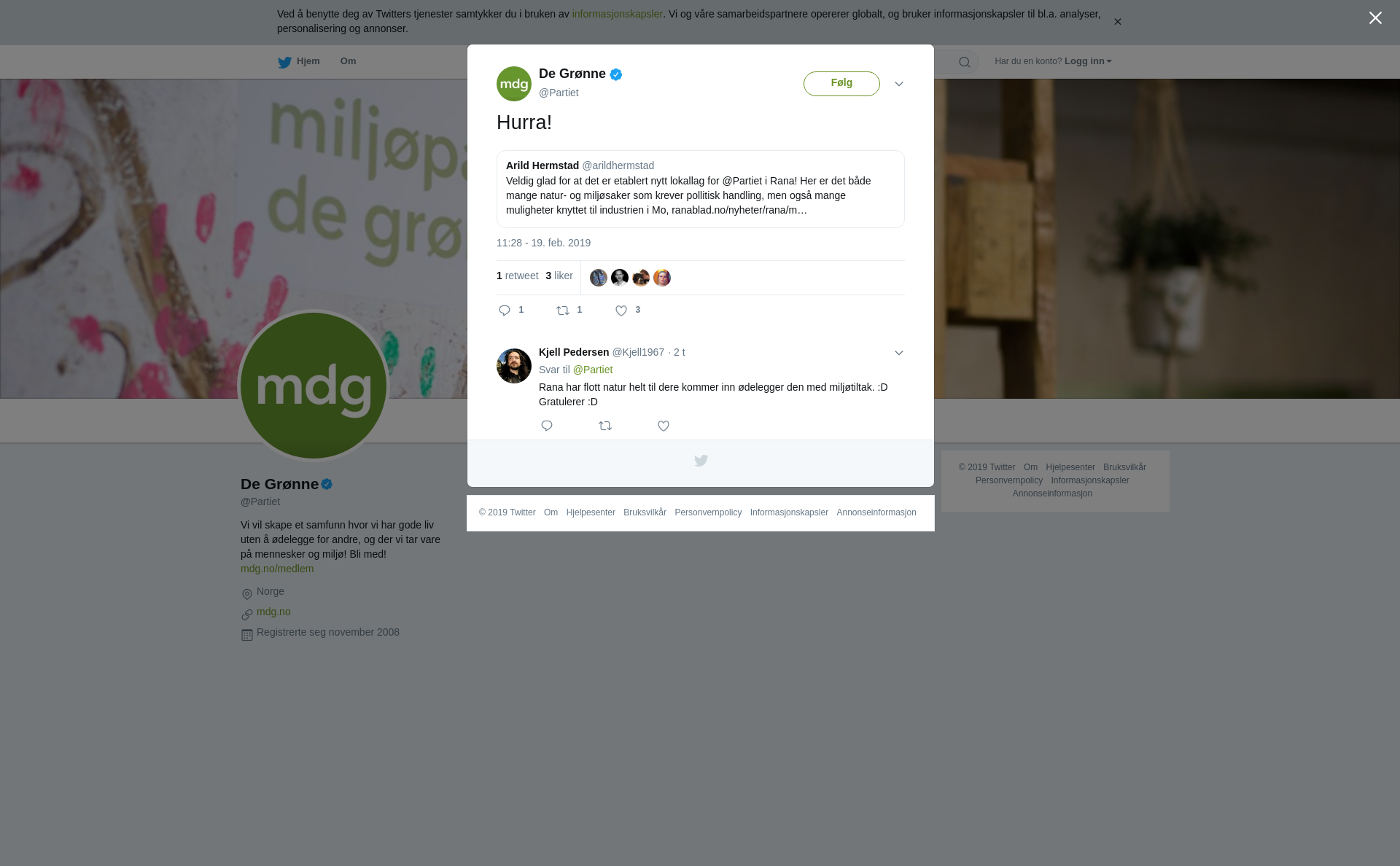
Task: Click the reply icon under the Hurra! tweet
Action: click(505, 311)
